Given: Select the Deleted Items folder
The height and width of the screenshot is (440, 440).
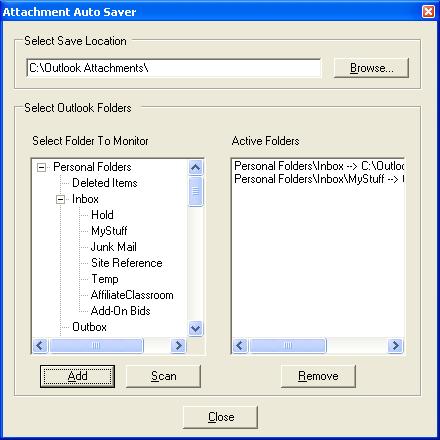Looking at the screenshot, I should coord(105,183).
